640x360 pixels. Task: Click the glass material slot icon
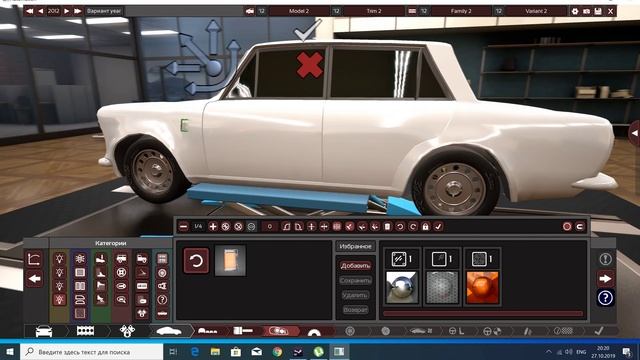(398, 259)
